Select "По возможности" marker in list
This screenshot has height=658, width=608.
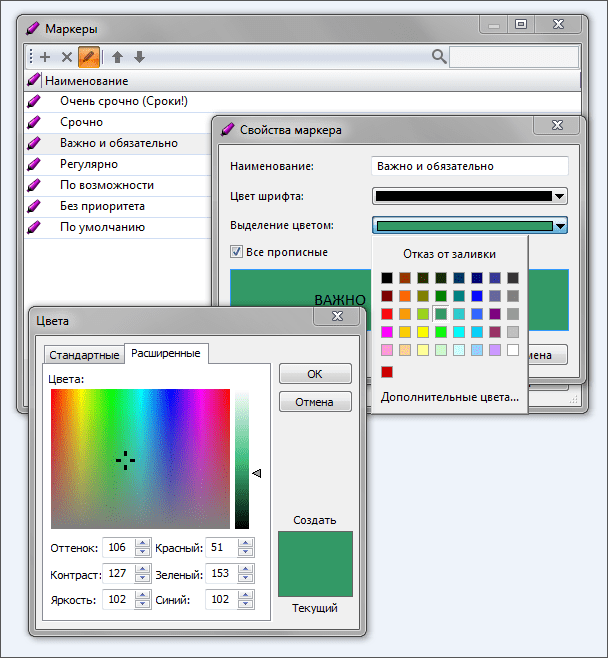click(107, 185)
